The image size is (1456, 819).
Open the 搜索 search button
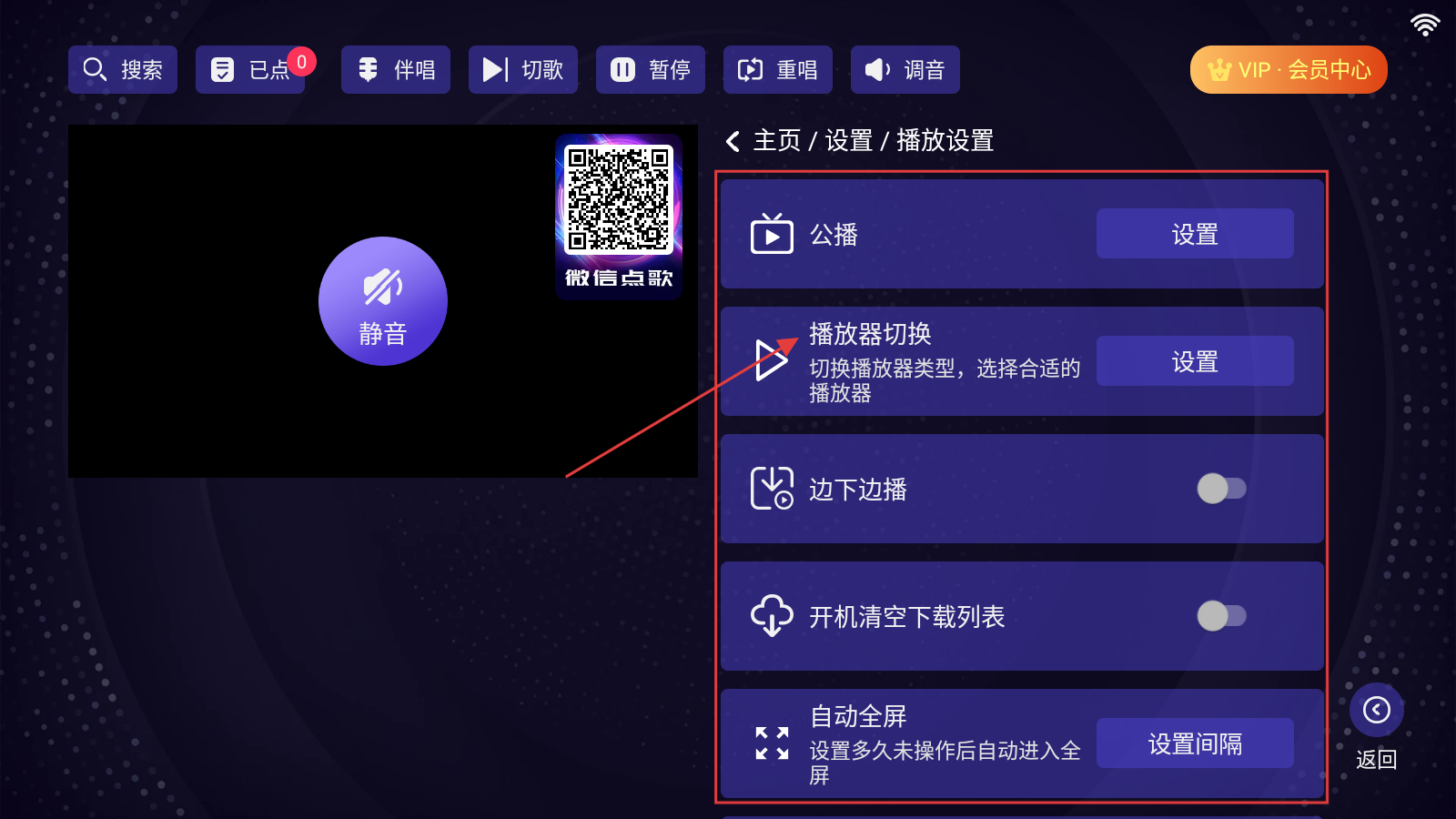coord(123,70)
